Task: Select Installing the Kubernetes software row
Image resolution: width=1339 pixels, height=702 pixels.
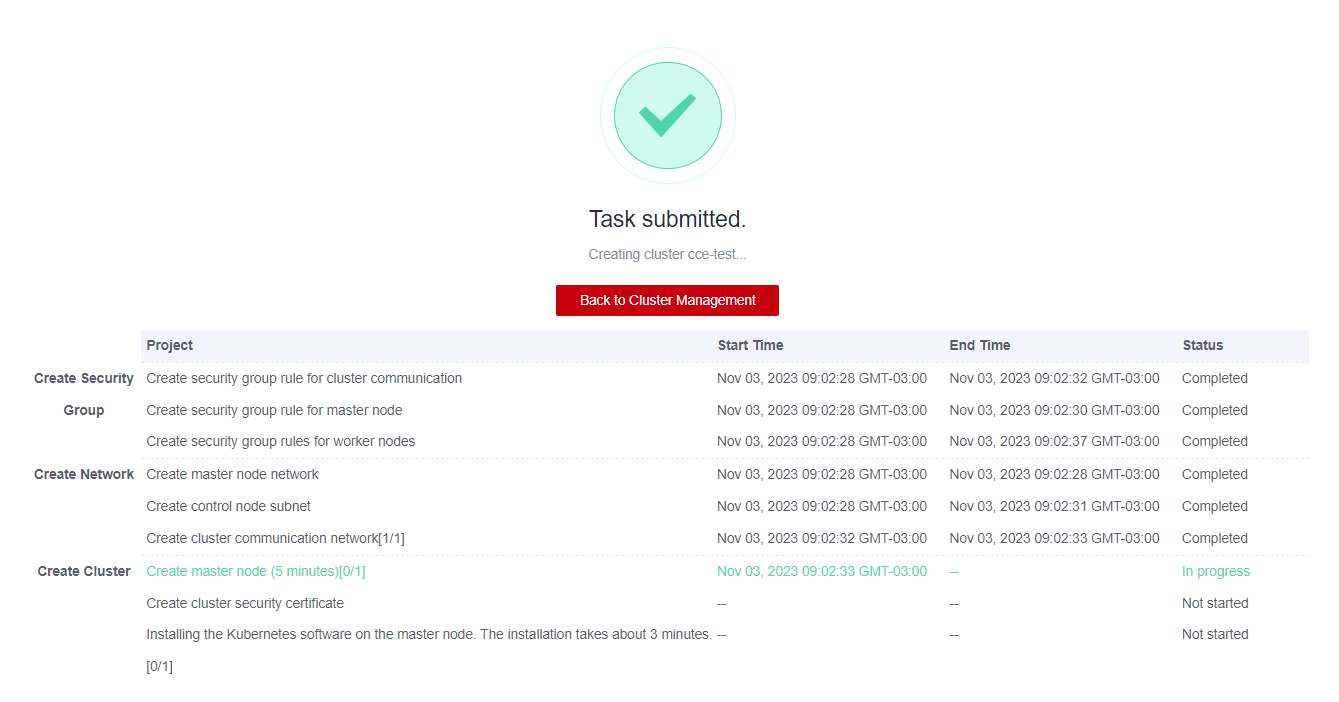Action: tap(429, 634)
